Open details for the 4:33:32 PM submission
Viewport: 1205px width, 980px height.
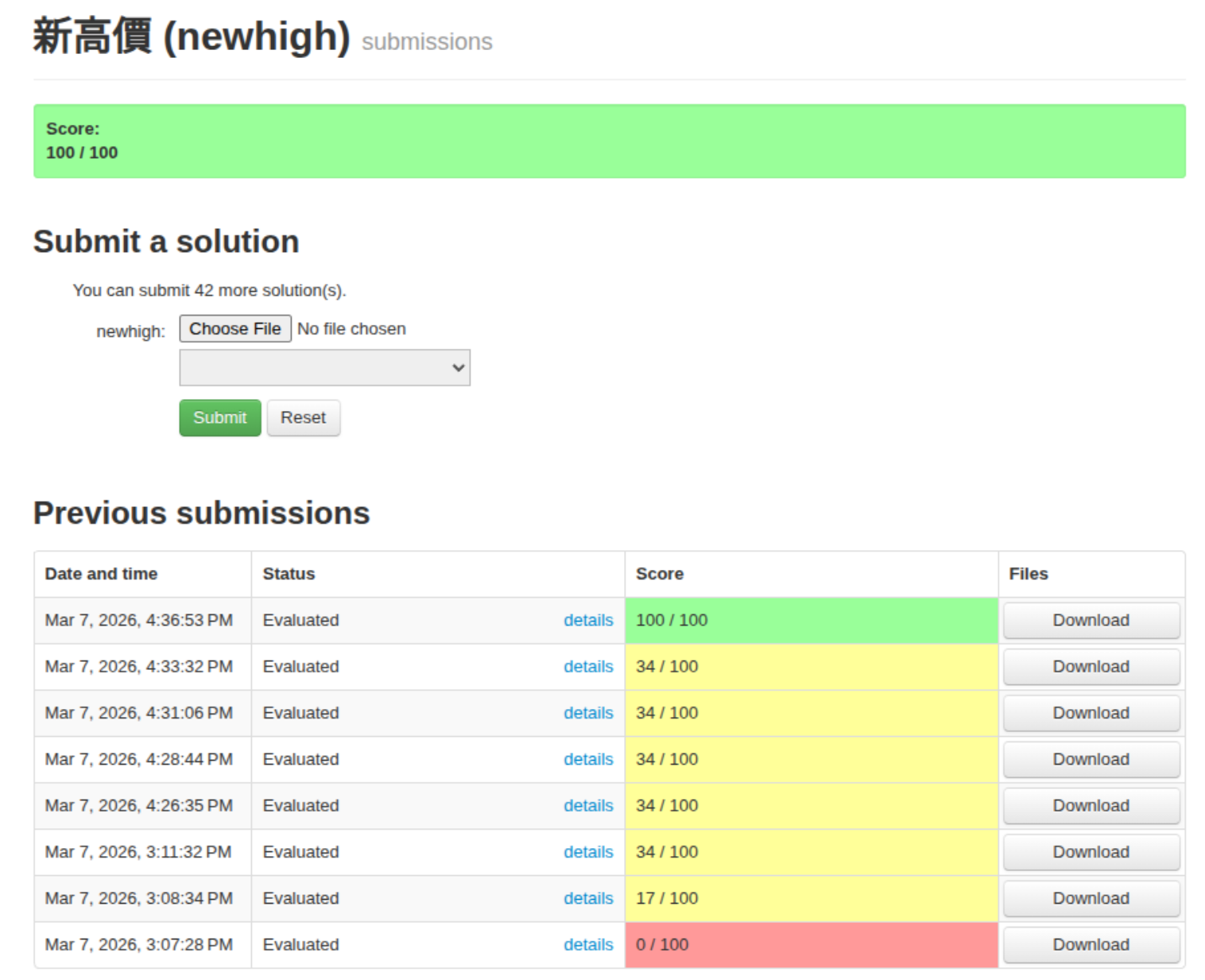coord(587,667)
